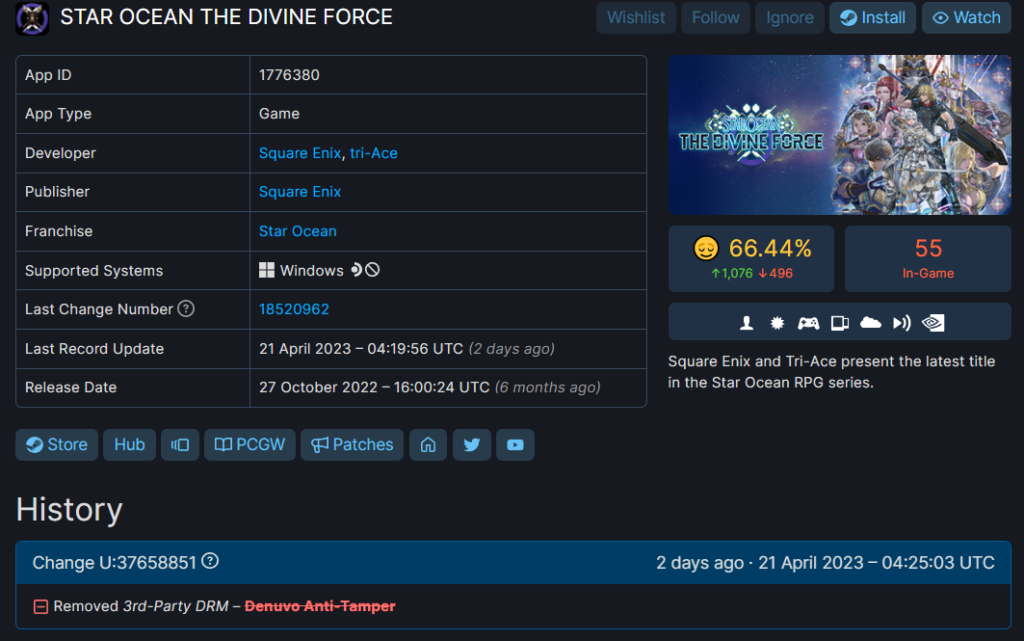Click help icon next to Change U:37658851
Screen dimensions: 1024x641
click(x=210, y=561)
